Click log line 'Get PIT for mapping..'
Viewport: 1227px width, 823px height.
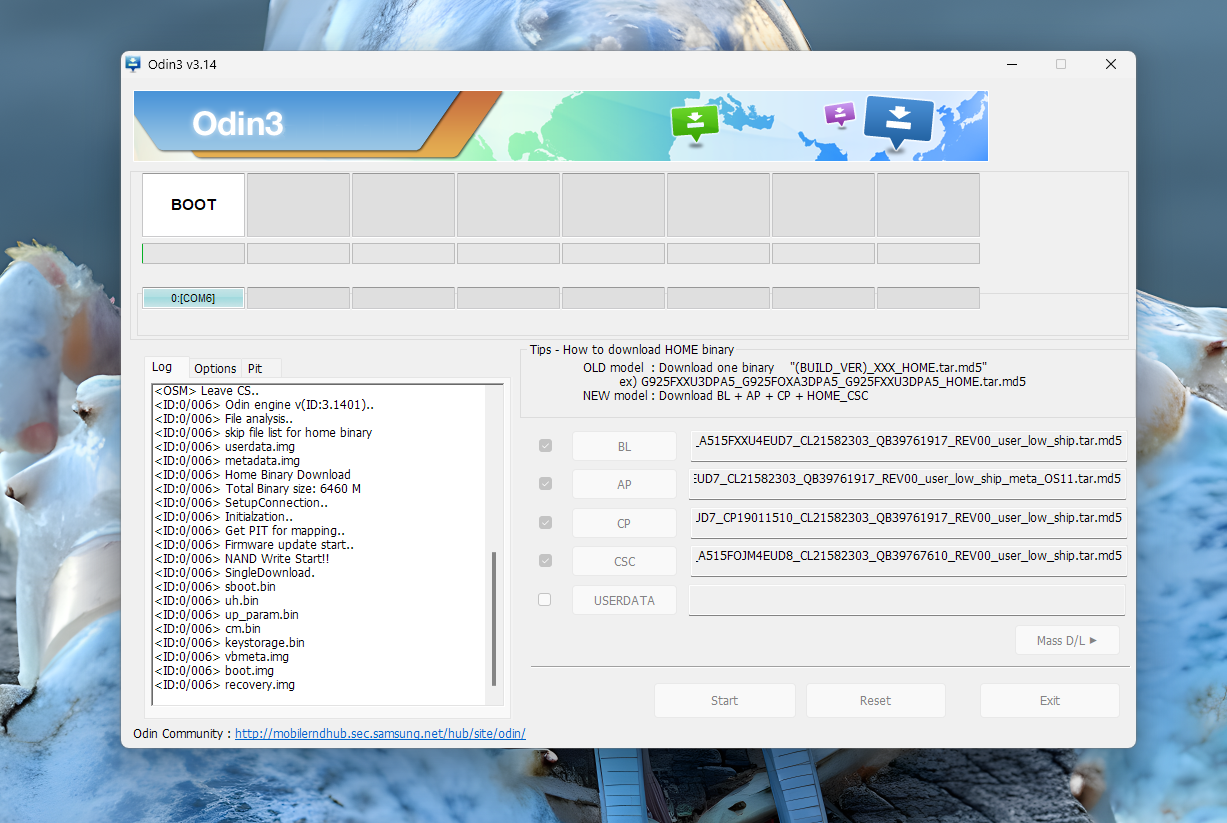(x=250, y=531)
